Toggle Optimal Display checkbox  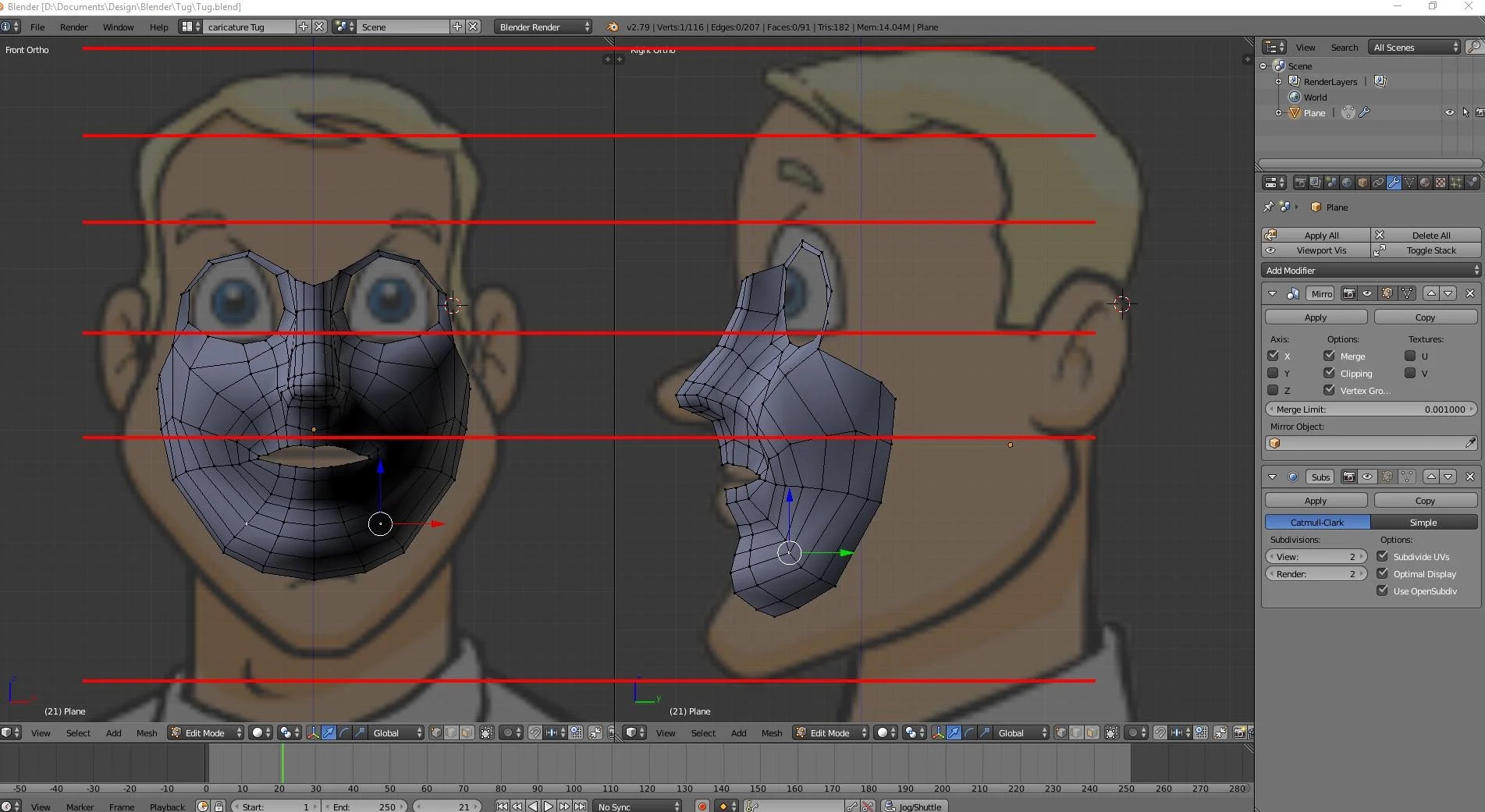pos(1382,573)
